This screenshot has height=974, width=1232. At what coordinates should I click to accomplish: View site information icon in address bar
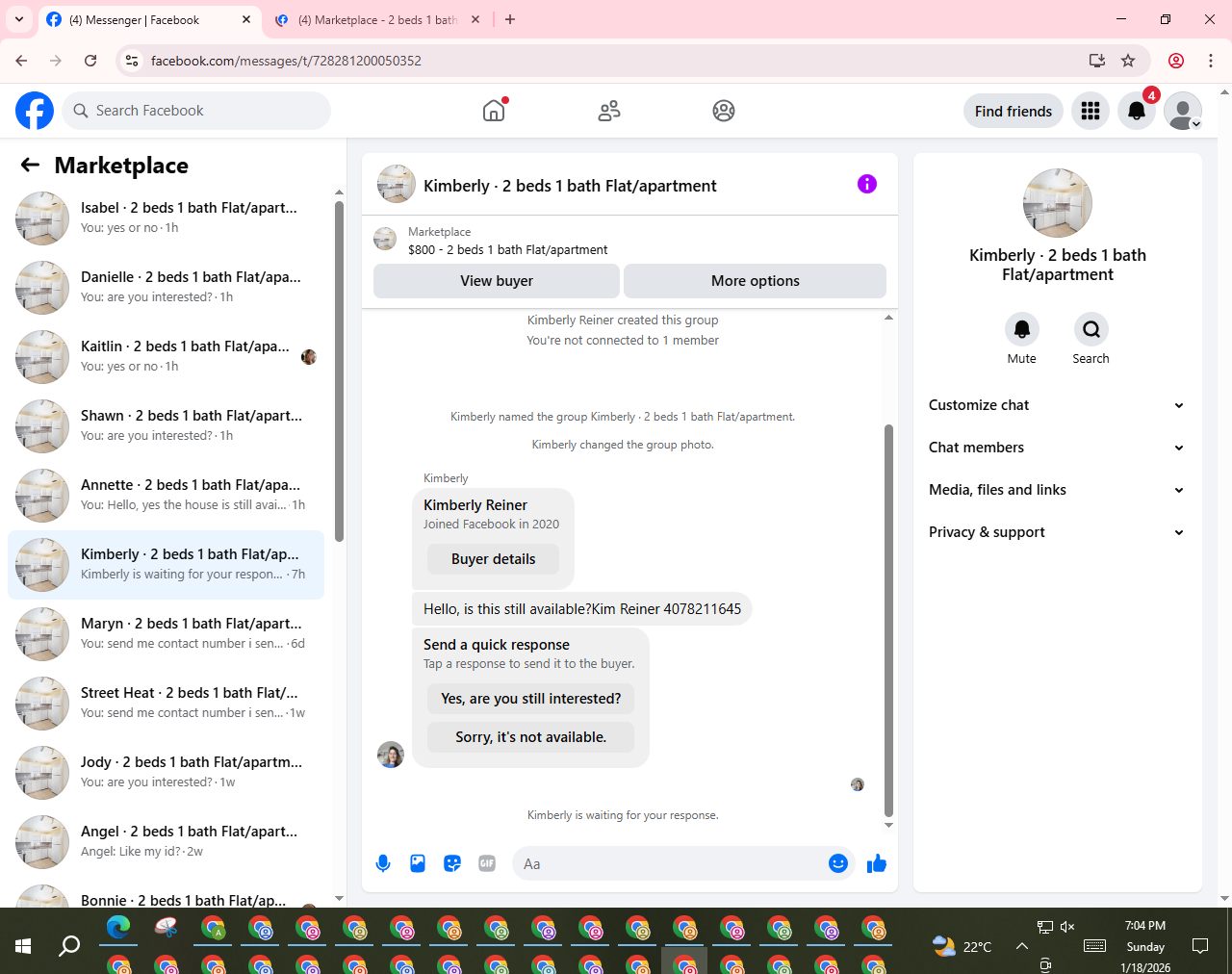132,61
